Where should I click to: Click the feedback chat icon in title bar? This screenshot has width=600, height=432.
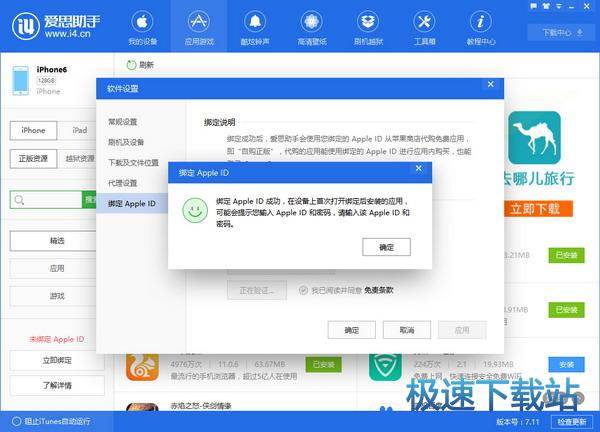(534, 6)
